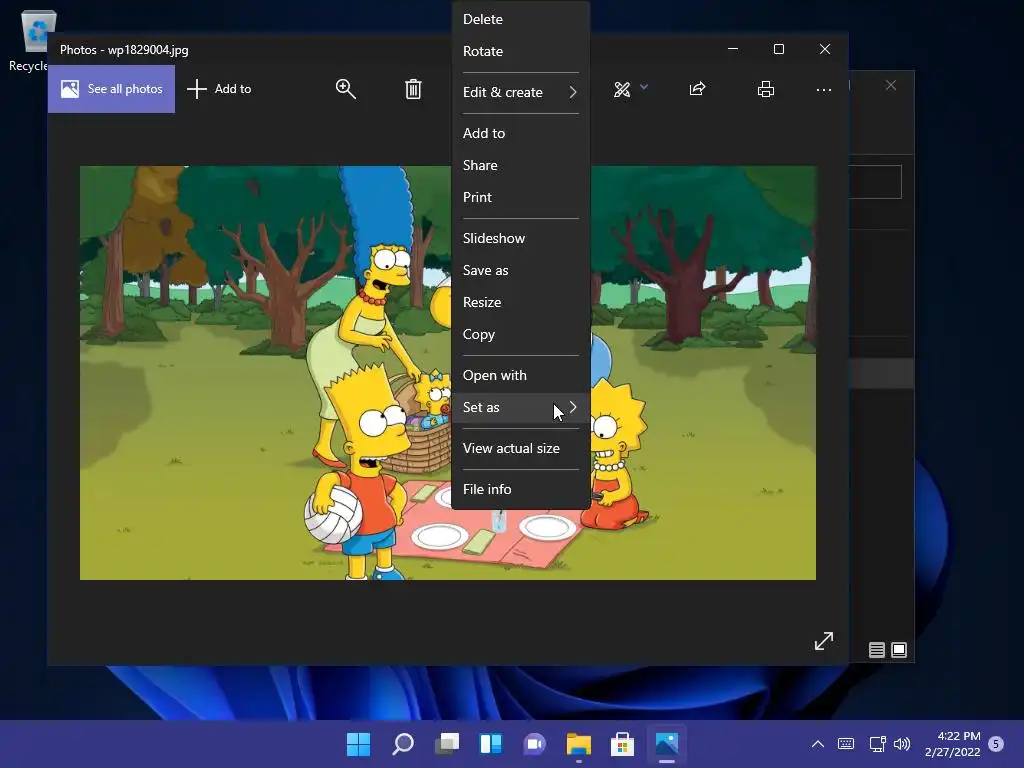Click the Photos app taskbar icon
This screenshot has width=1024, height=768.
tap(667, 744)
